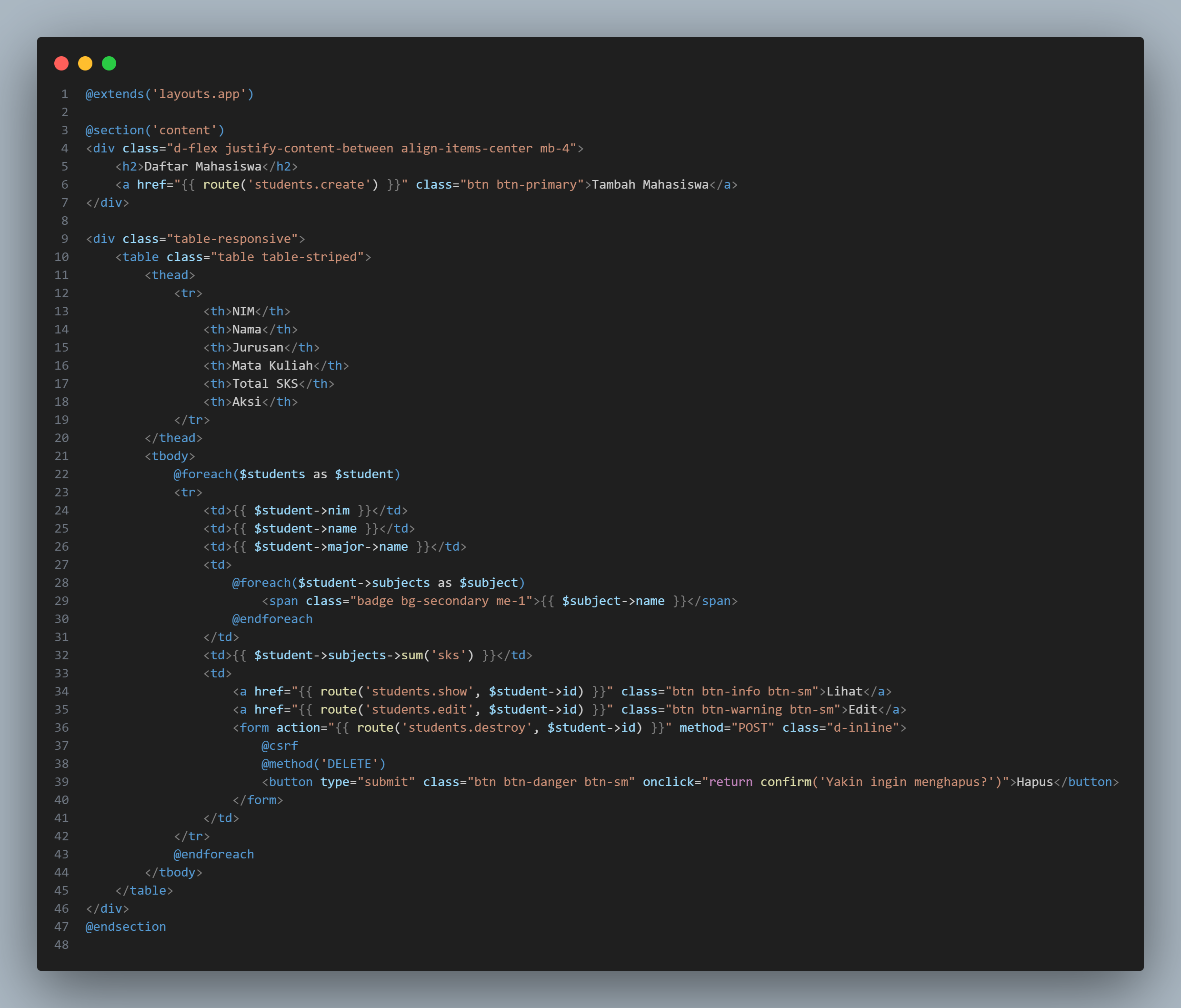Image resolution: width=1181 pixels, height=1008 pixels.
Task: Click the @extends('layouts.app') directive
Action: tap(169, 94)
